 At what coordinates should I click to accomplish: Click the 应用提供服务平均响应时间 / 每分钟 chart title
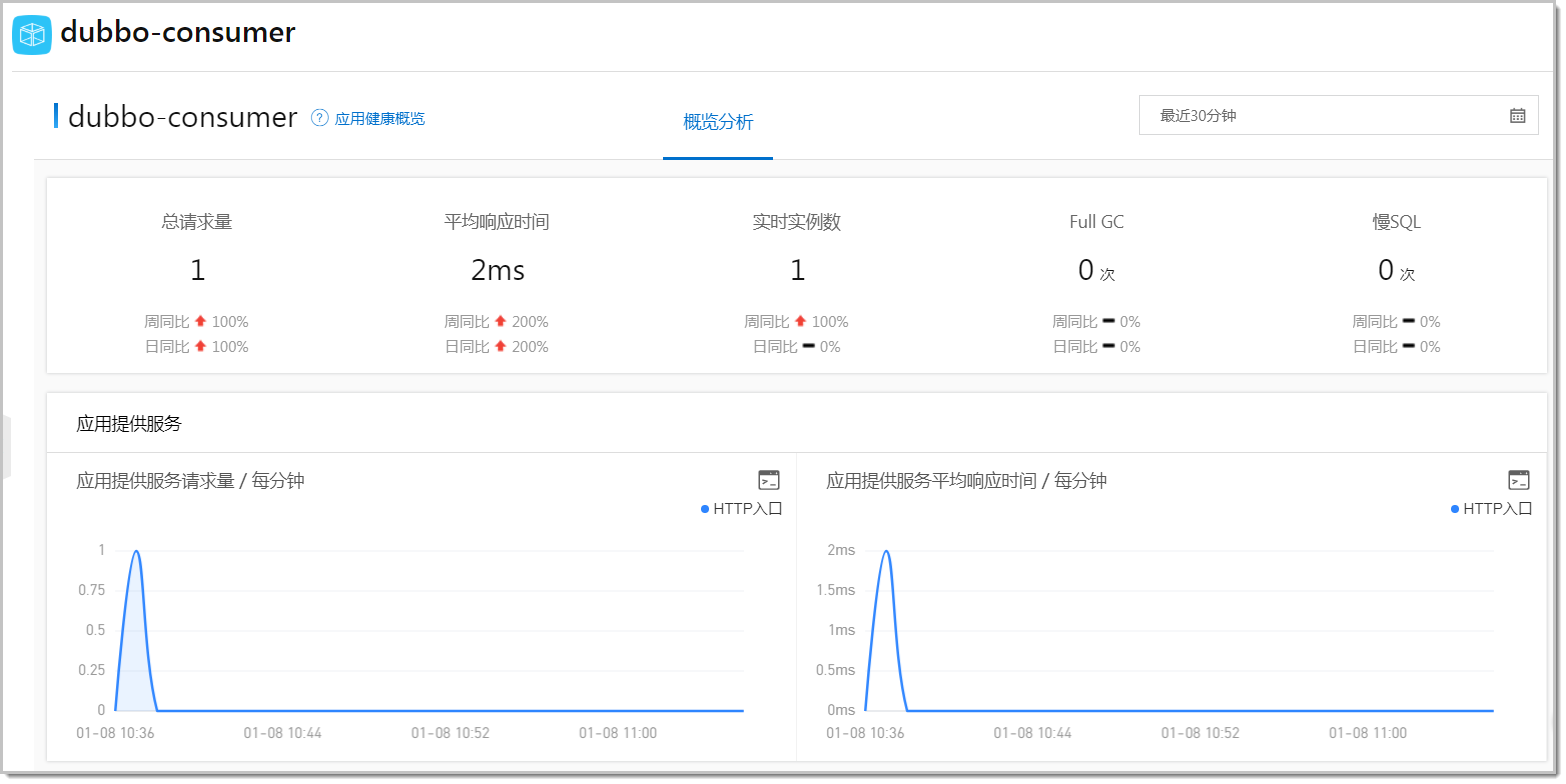tap(966, 481)
